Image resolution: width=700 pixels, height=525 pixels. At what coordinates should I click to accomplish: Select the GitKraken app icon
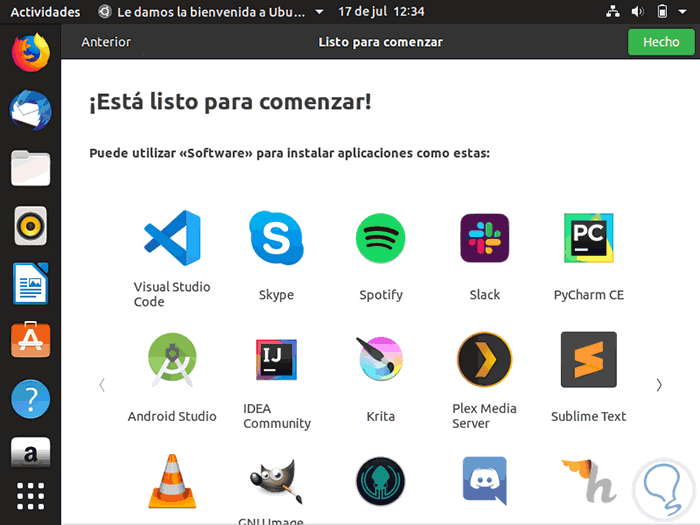pyautogui.click(x=381, y=481)
